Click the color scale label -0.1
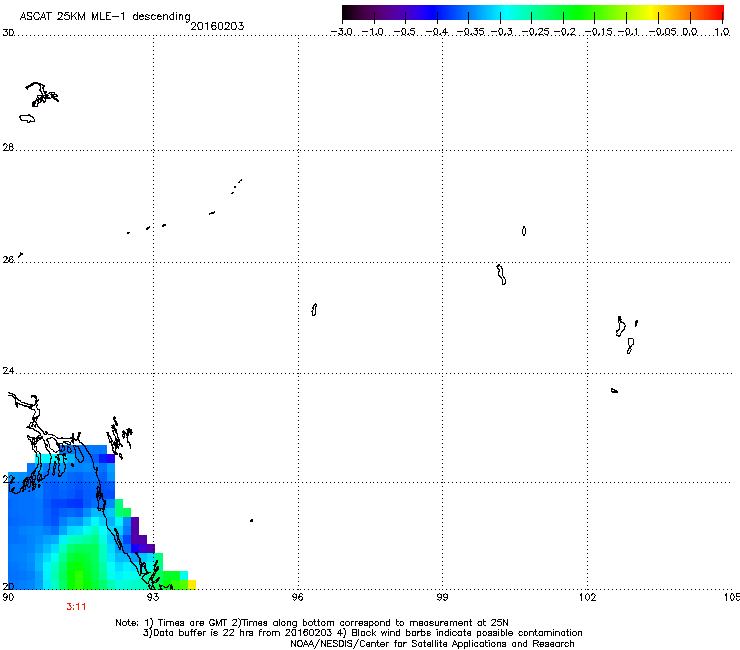The width and height of the screenshot is (740, 650). 628,32
